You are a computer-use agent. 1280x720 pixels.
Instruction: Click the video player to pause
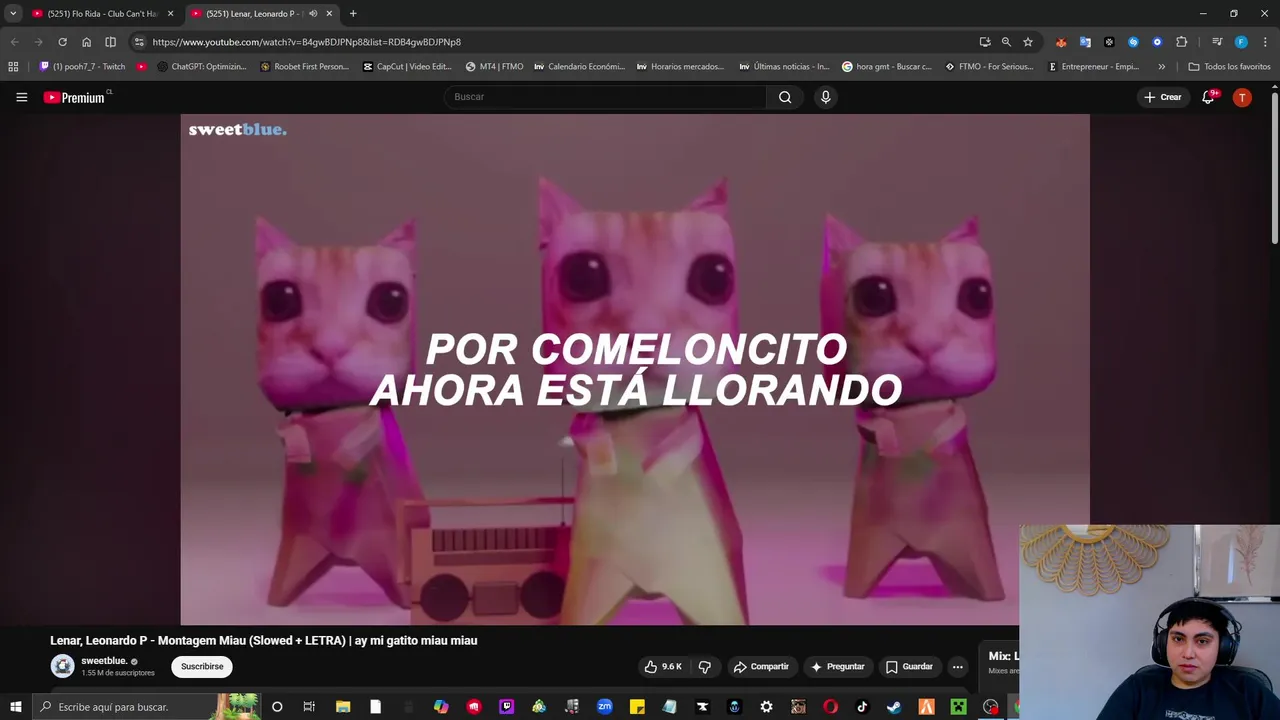(x=635, y=369)
